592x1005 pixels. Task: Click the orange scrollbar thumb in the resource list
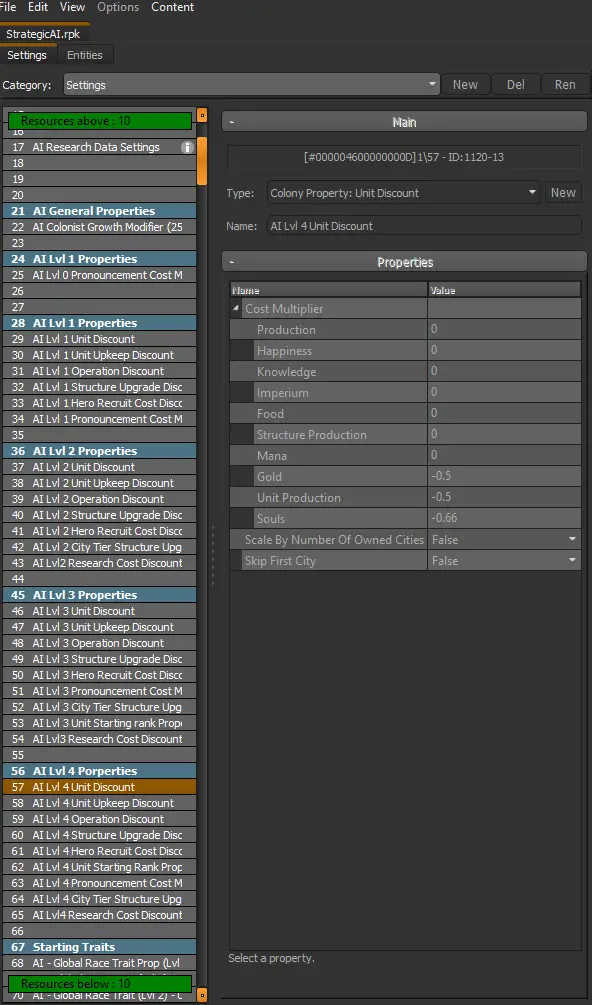click(202, 160)
